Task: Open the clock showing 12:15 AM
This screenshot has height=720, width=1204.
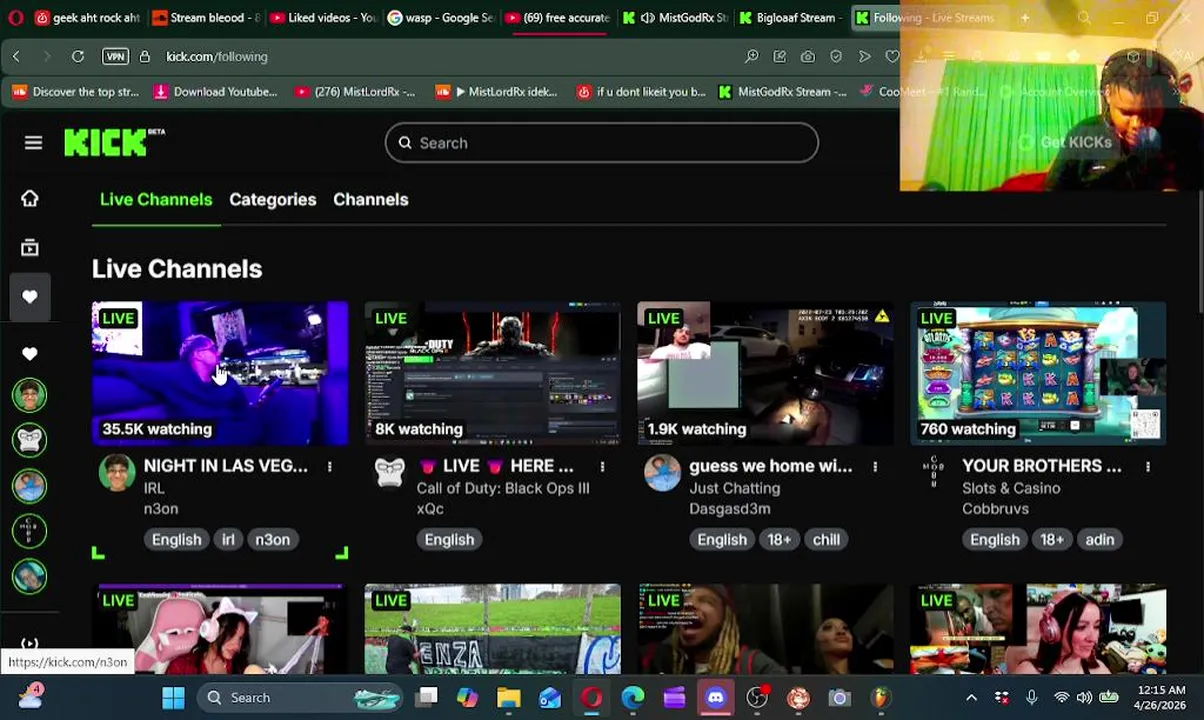Action: (x=1160, y=697)
